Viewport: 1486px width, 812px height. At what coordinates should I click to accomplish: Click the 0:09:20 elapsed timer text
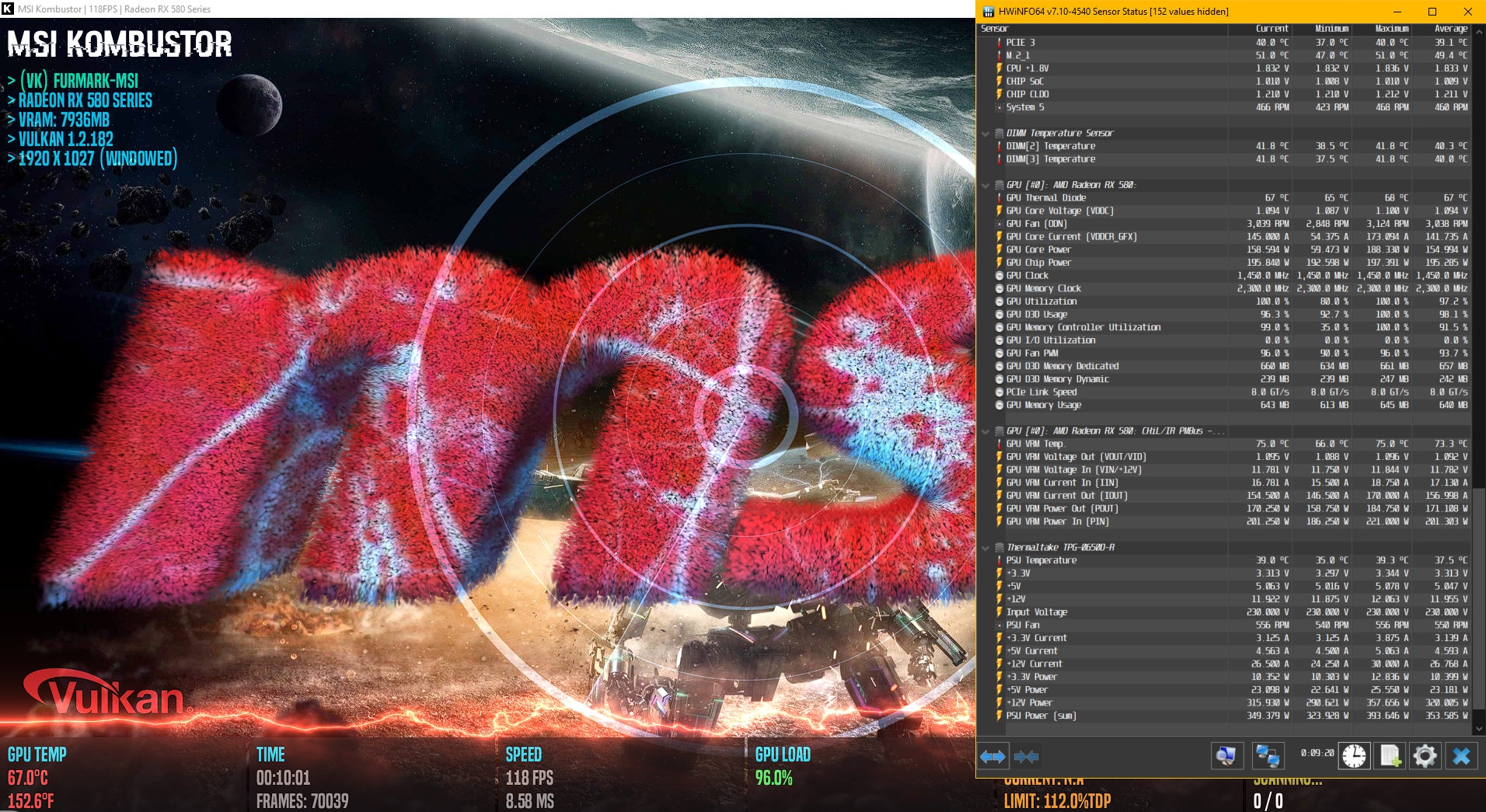click(1317, 753)
